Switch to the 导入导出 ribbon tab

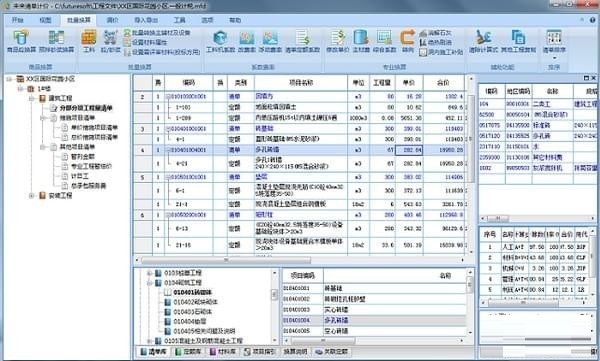146,20
